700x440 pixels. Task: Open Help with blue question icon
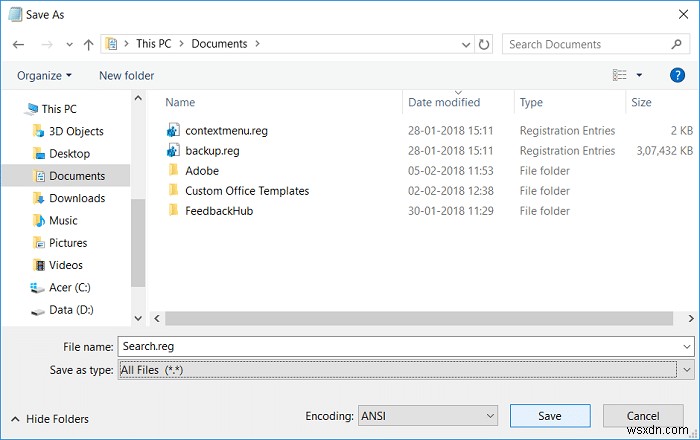pyautogui.click(x=677, y=75)
